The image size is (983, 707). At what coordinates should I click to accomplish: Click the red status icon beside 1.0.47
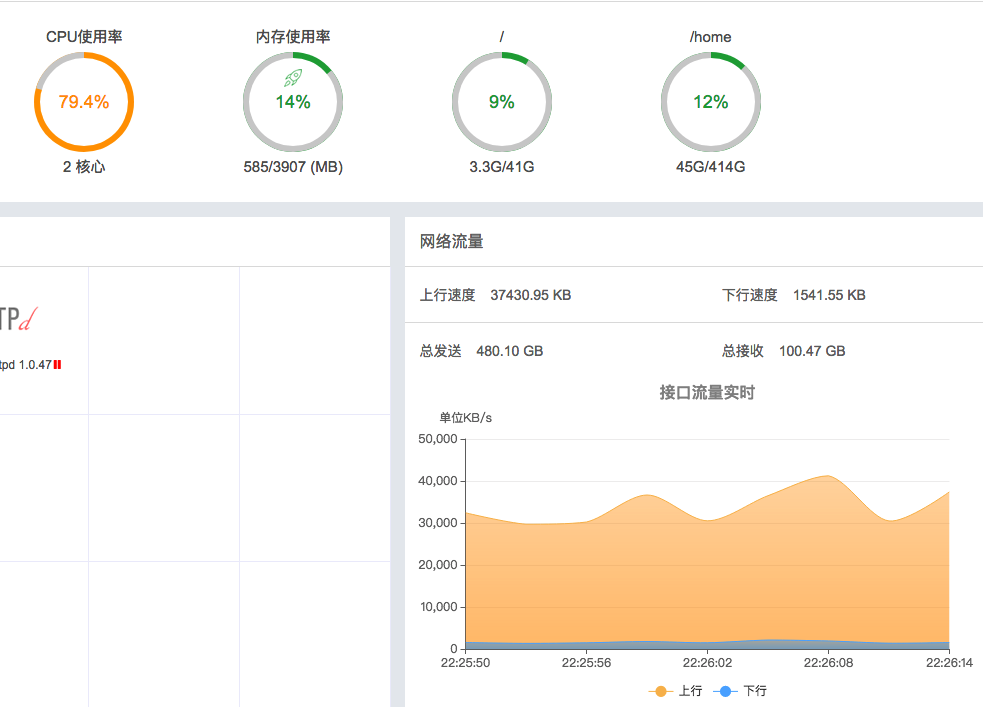pyautogui.click(x=58, y=365)
